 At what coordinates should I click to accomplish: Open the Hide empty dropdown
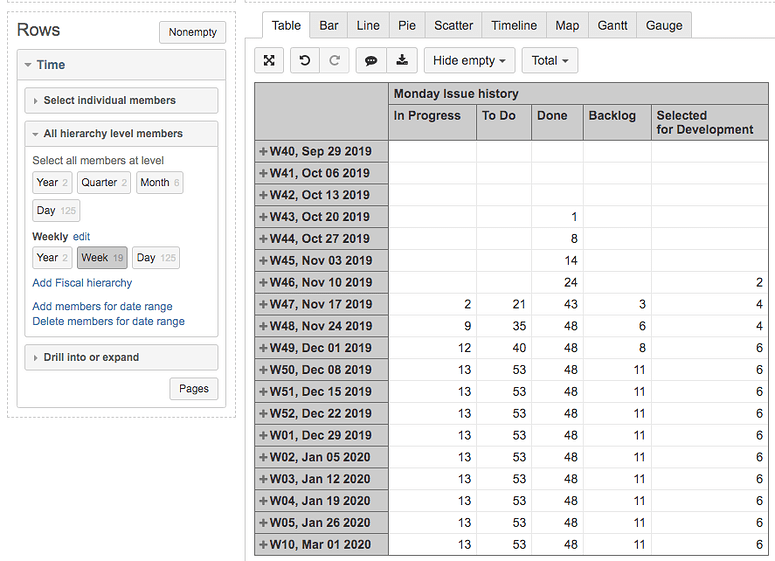pyautogui.click(x=469, y=61)
